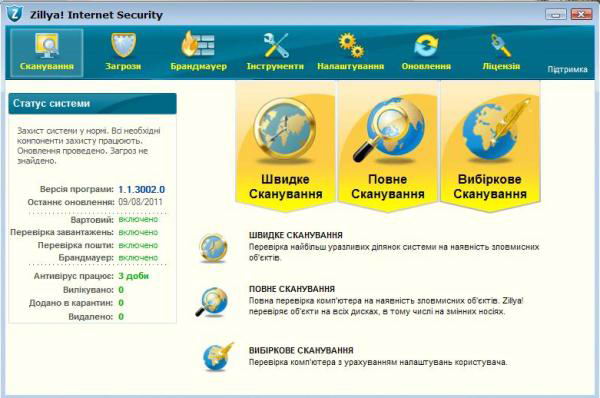
Task: Toggle Перевірка завантажень включено status
Action: click(x=138, y=232)
